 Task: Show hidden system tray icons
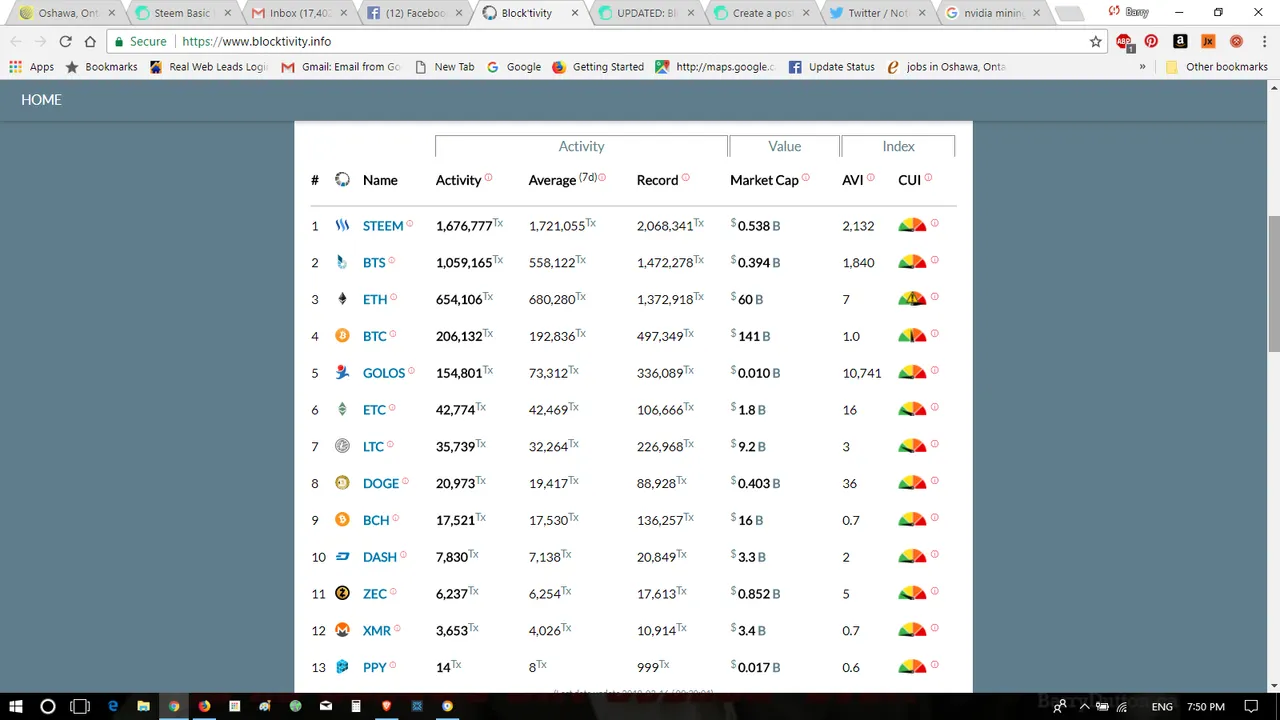[x=1084, y=706]
